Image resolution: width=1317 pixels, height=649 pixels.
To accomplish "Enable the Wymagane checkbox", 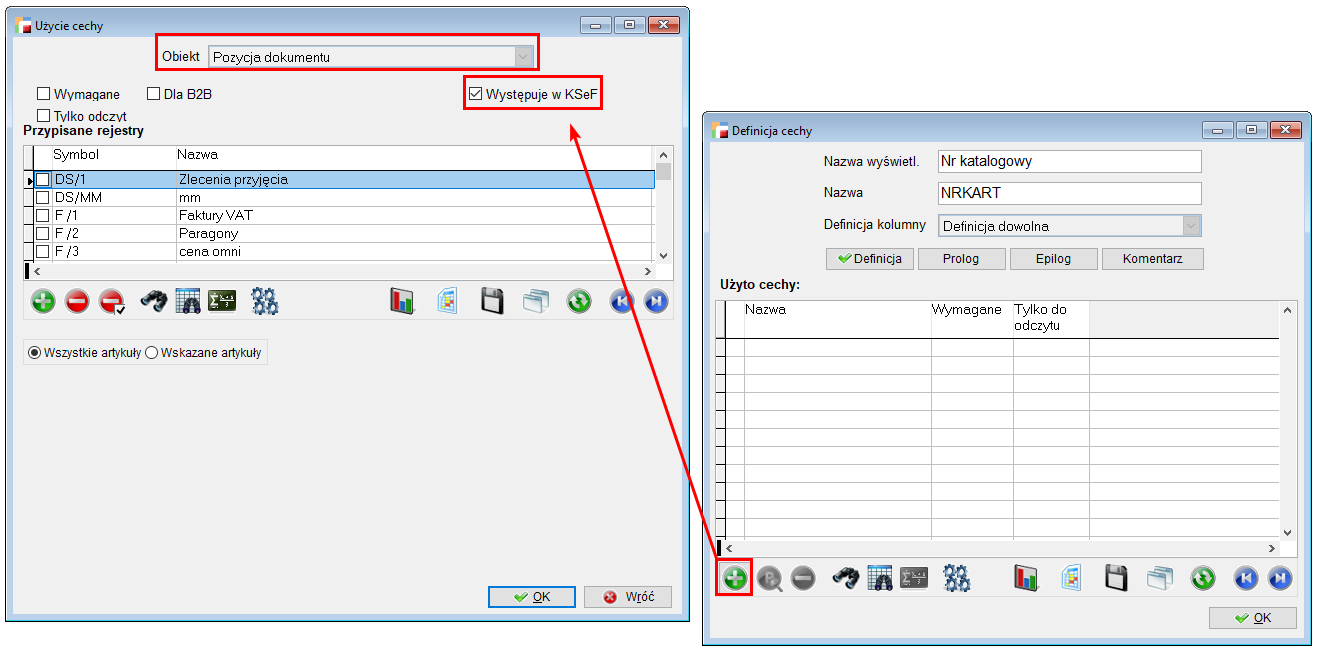I will tap(44, 95).
